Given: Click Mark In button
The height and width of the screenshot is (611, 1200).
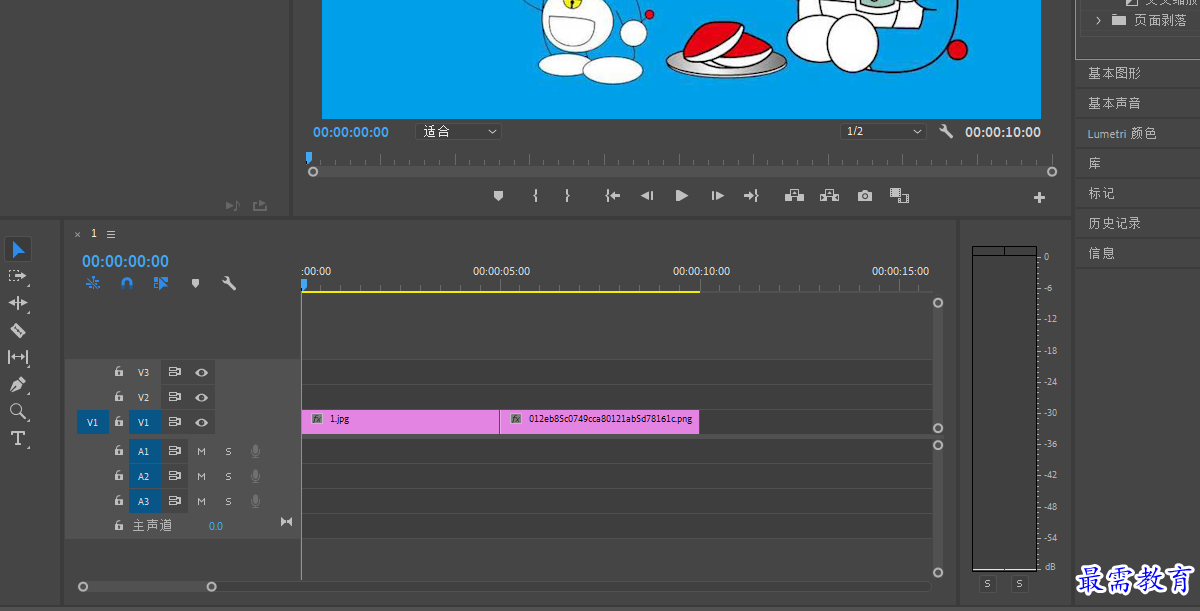Looking at the screenshot, I should click(536, 196).
